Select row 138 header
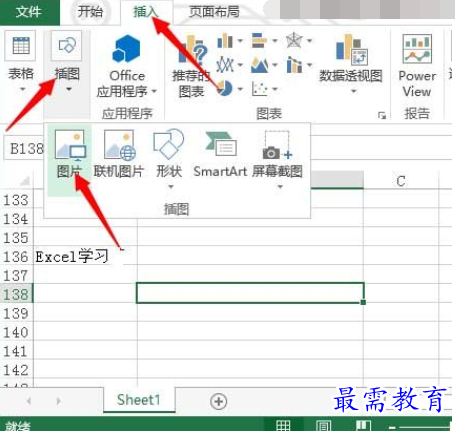 point(16,295)
